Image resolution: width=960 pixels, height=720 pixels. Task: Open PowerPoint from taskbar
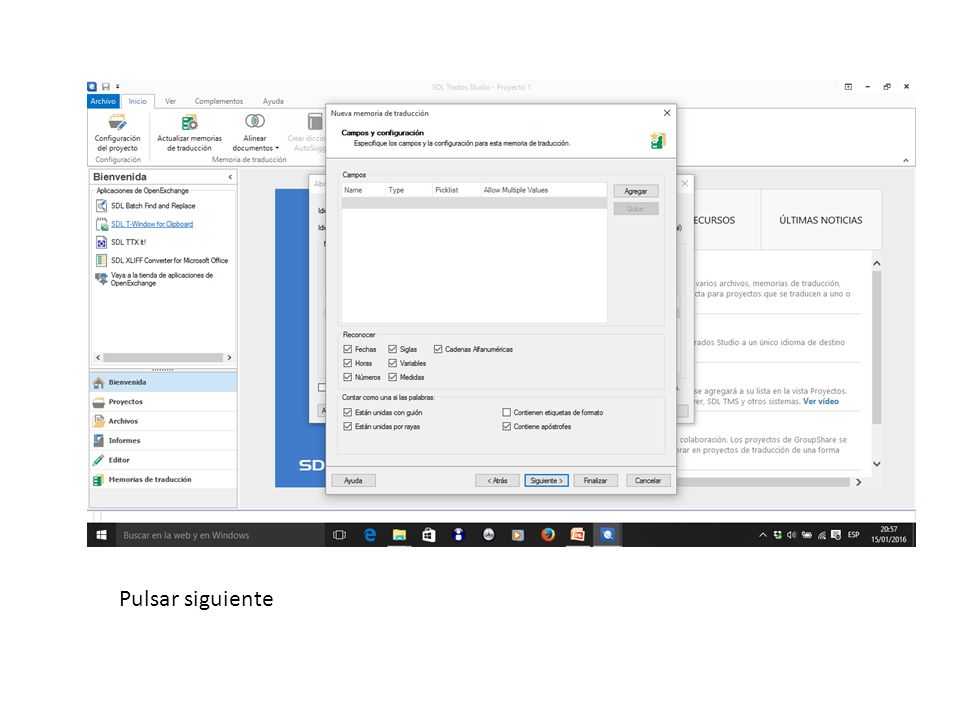[x=577, y=535]
